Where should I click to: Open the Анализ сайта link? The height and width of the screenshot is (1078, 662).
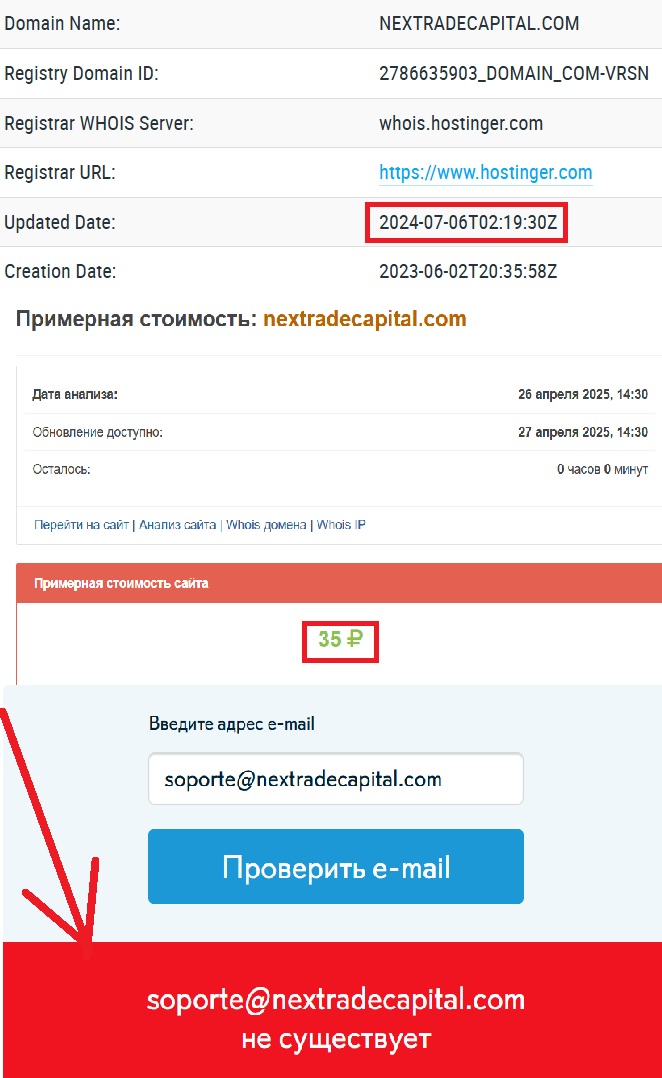pyautogui.click(x=177, y=525)
